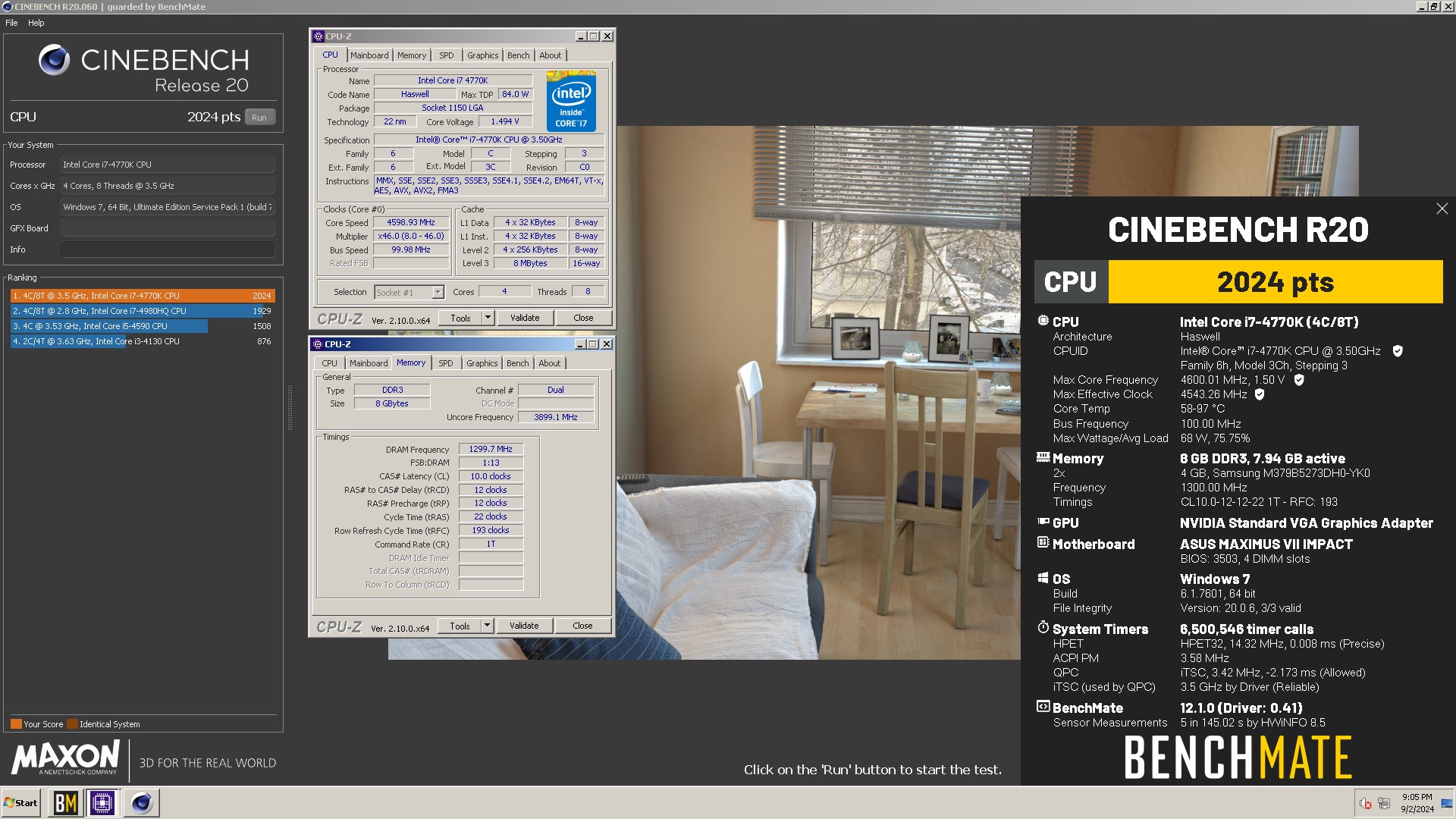Select ranking row Intel Core i7-4770K 2024

(143, 296)
